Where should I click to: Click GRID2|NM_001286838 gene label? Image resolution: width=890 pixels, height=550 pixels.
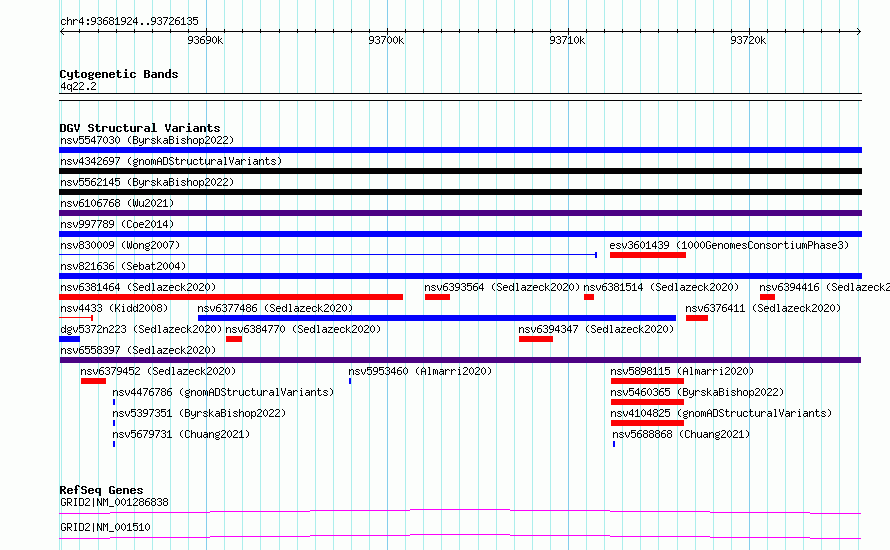pos(114,502)
